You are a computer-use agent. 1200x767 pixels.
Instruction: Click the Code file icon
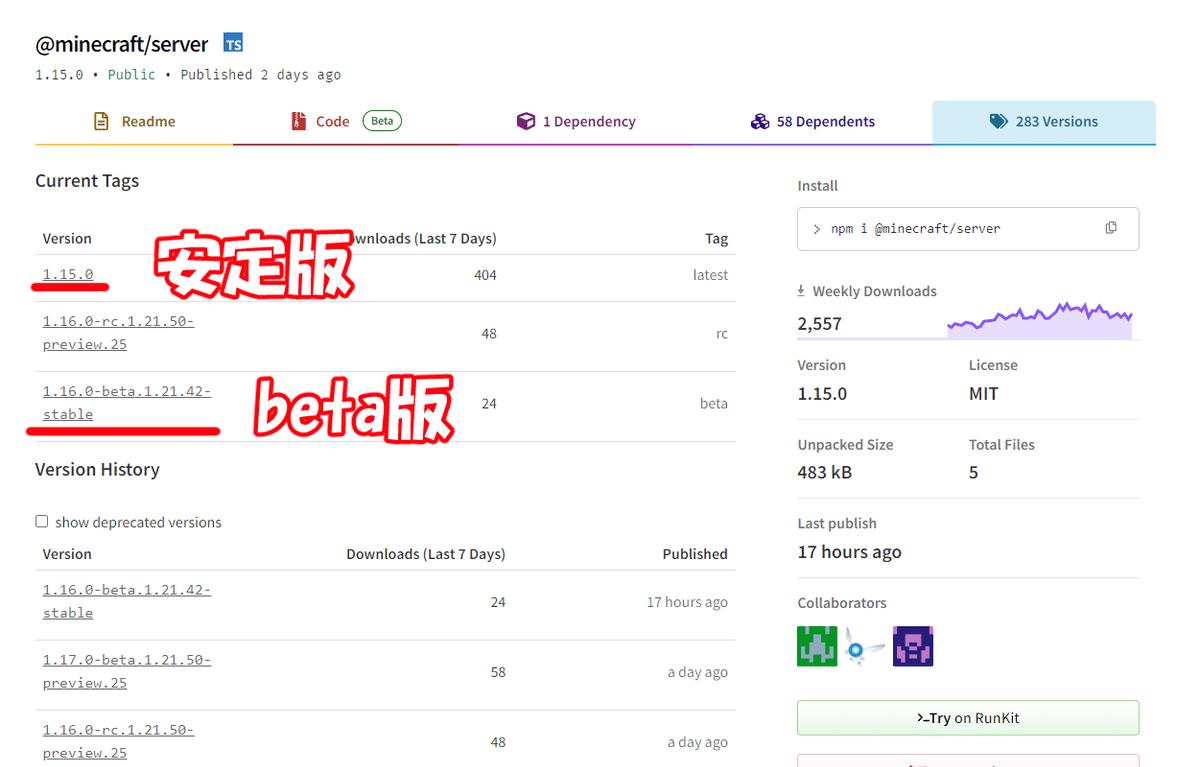(299, 121)
